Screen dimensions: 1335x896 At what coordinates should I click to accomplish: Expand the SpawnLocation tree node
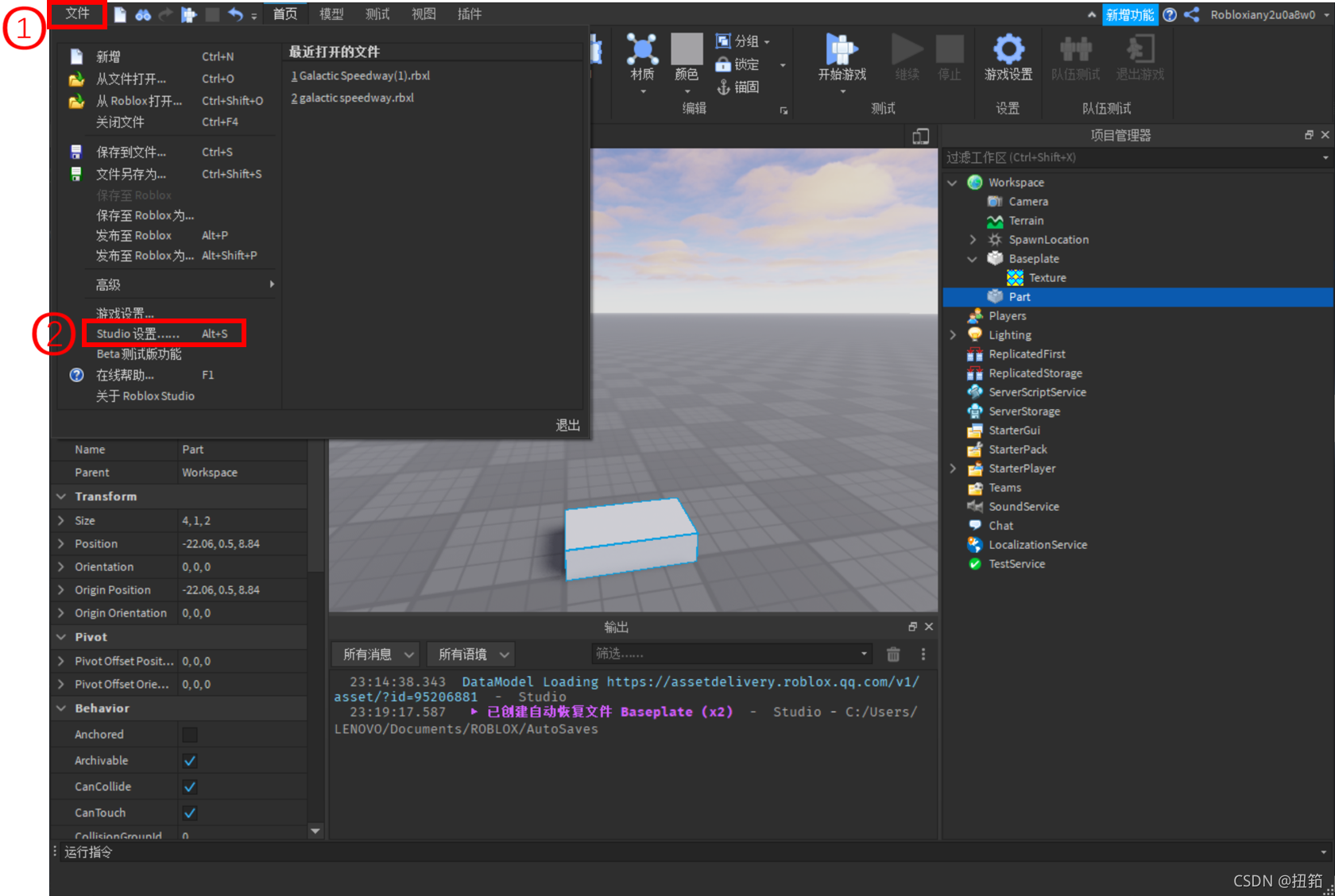tap(973, 240)
